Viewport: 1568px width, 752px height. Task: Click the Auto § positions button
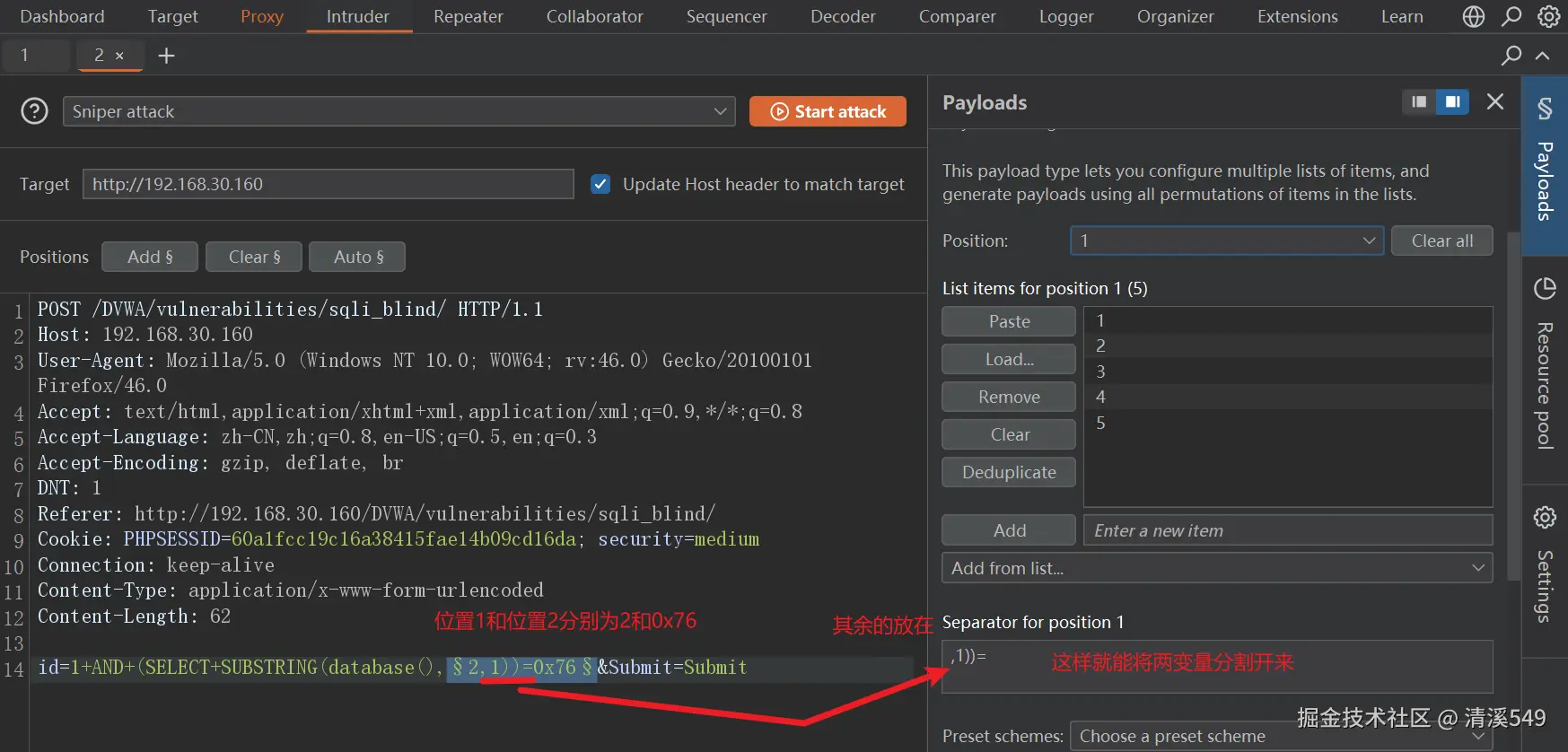coord(357,257)
